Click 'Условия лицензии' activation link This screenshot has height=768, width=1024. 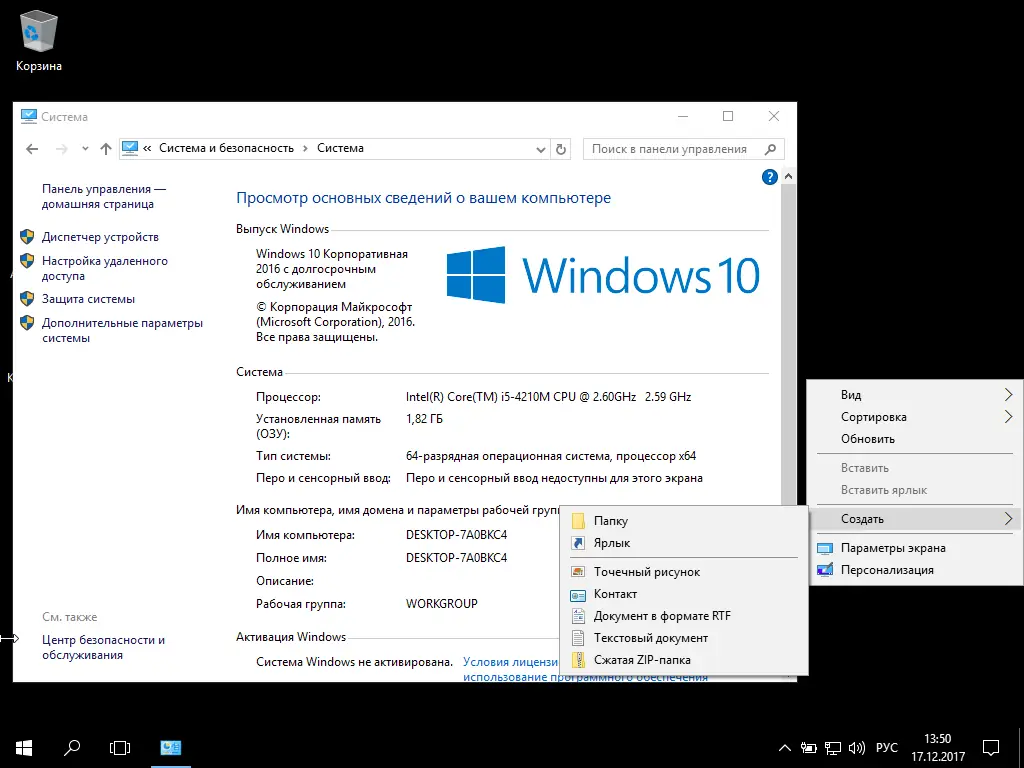511,662
